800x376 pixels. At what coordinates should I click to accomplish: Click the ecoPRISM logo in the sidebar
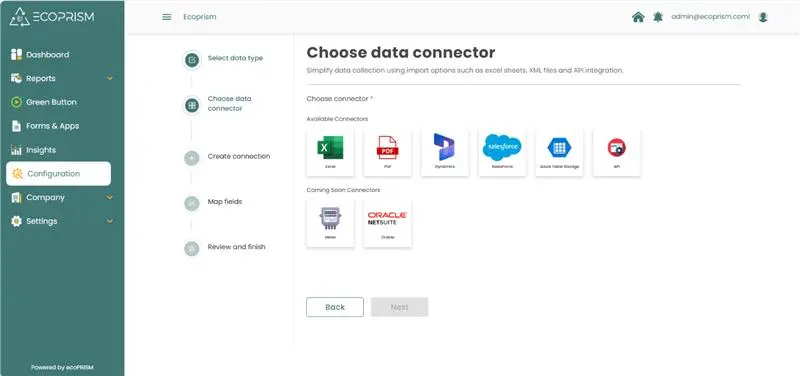coord(52,17)
